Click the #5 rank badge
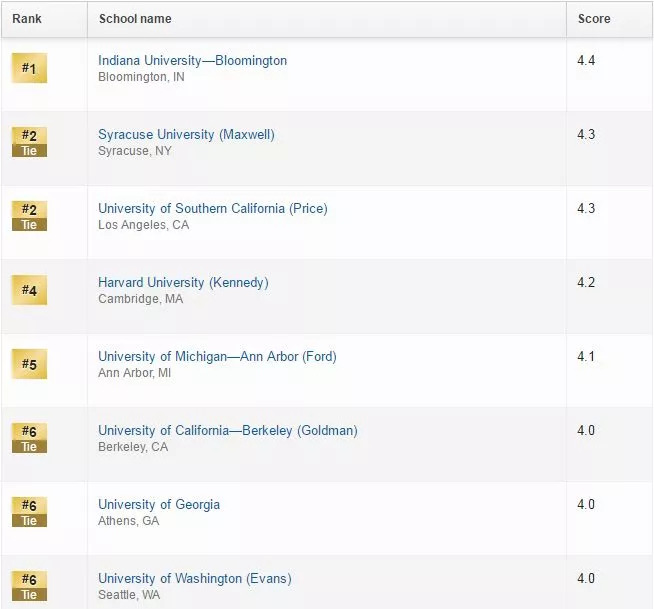Image resolution: width=654 pixels, height=609 pixels. 29,364
